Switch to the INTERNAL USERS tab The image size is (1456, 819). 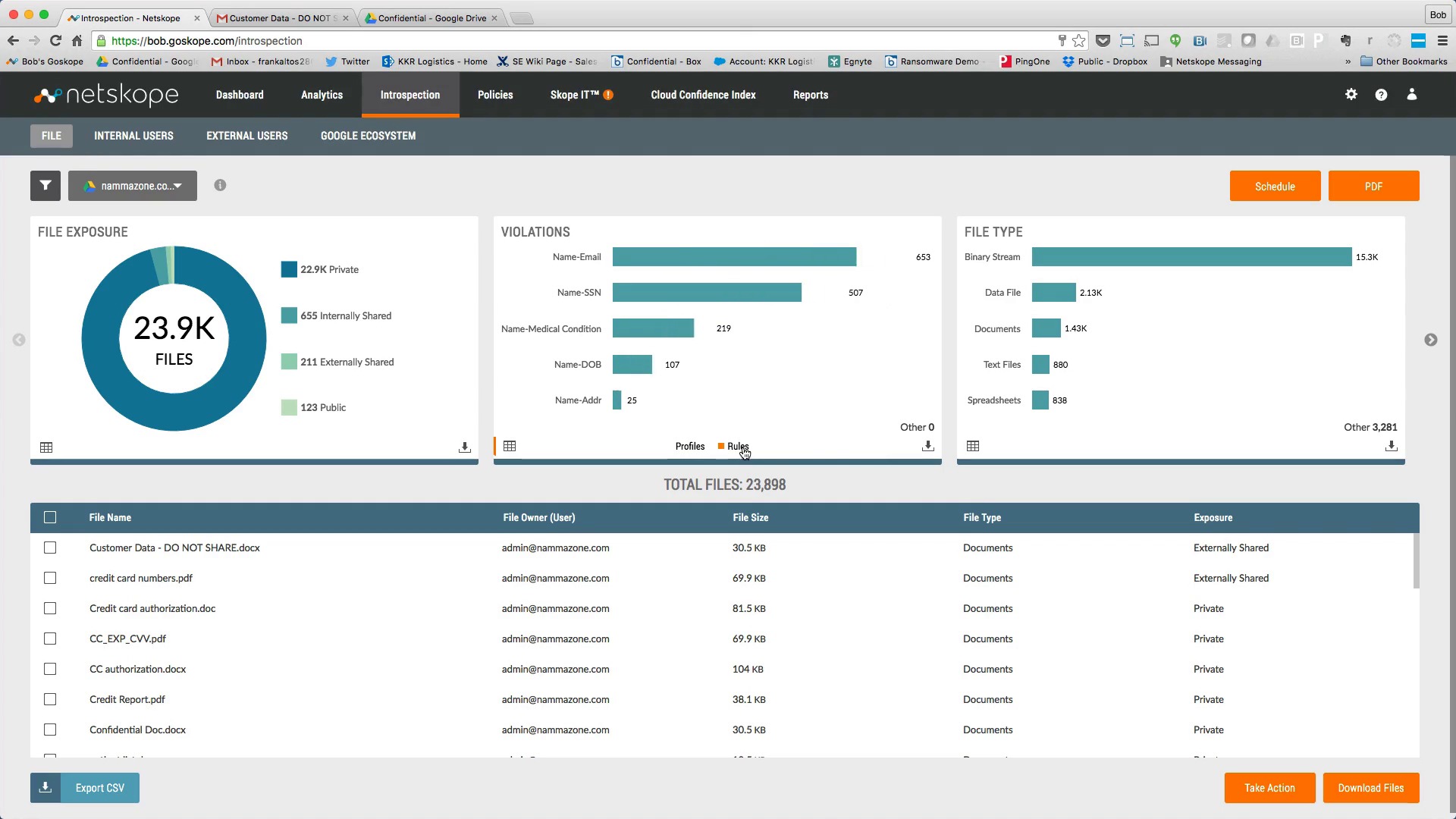(133, 136)
